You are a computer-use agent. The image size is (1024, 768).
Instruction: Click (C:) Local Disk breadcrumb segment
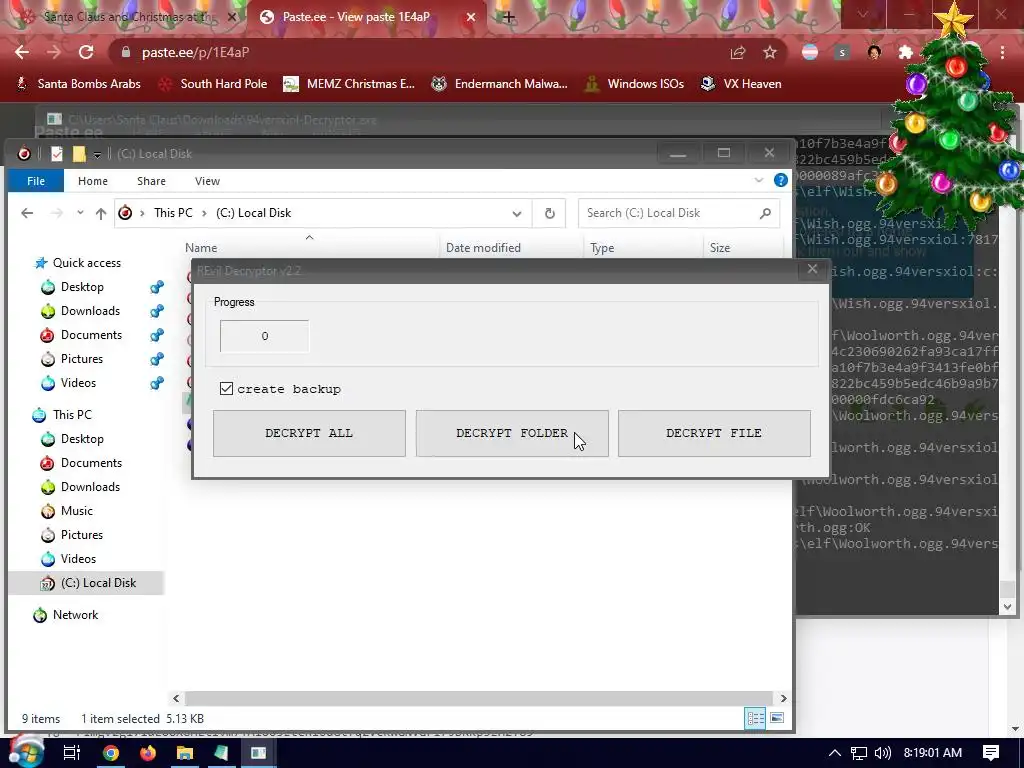(253, 213)
